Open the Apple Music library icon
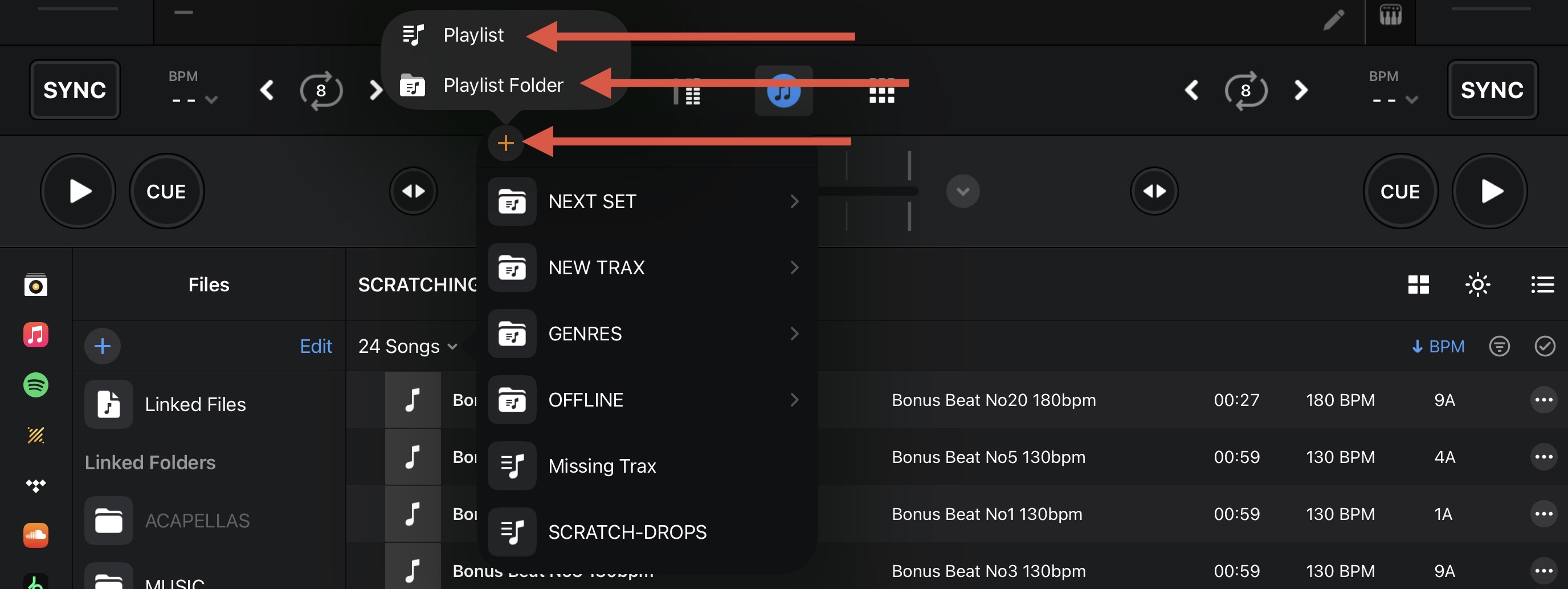1568x589 pixels. (36, 335)
